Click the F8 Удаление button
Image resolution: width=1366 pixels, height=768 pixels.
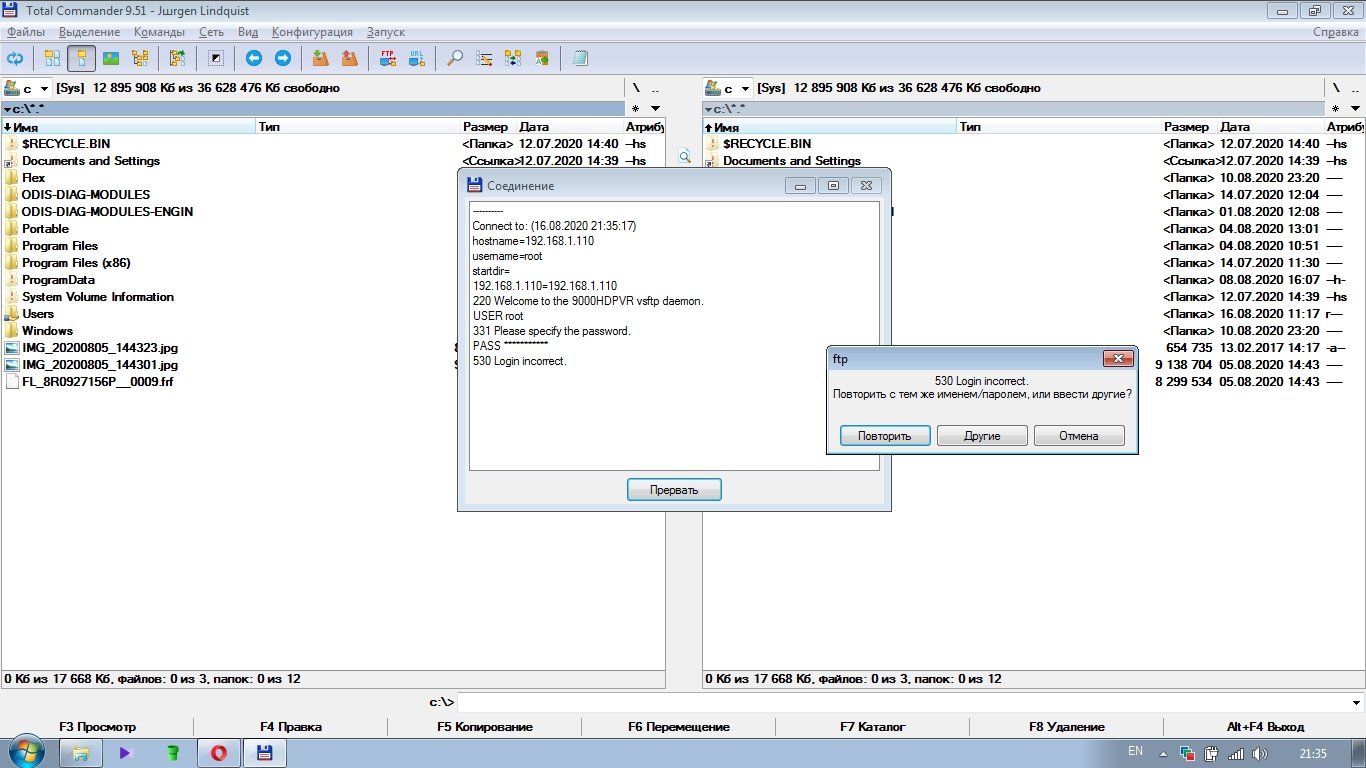1067,727
